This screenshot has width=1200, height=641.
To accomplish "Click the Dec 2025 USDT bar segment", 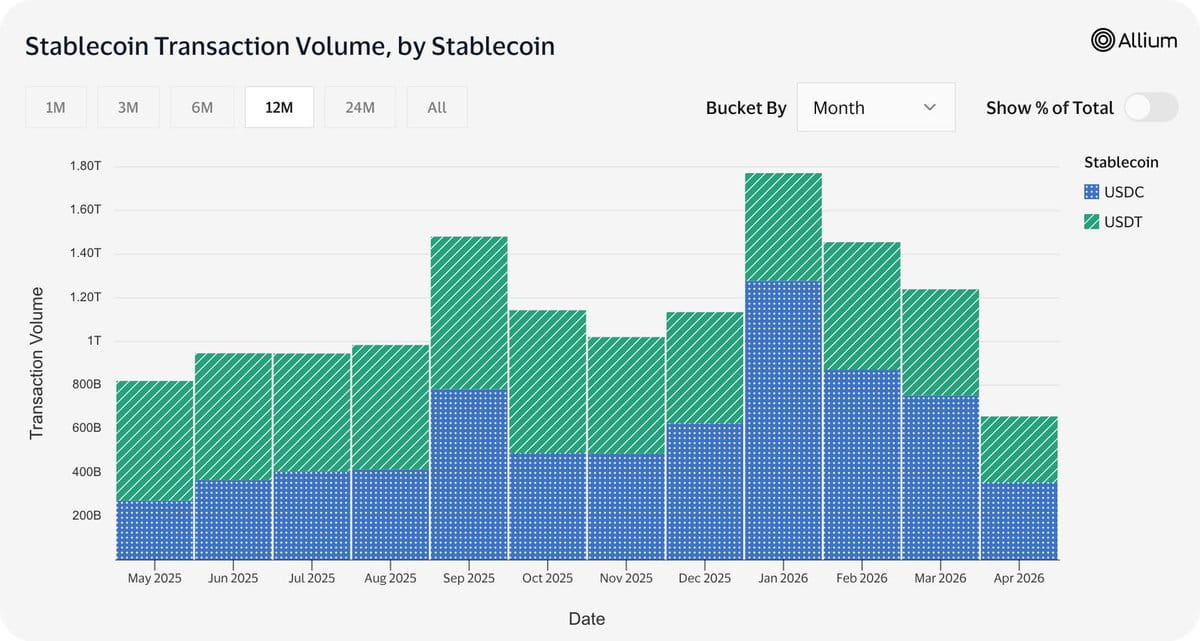I will click(705, 368).
